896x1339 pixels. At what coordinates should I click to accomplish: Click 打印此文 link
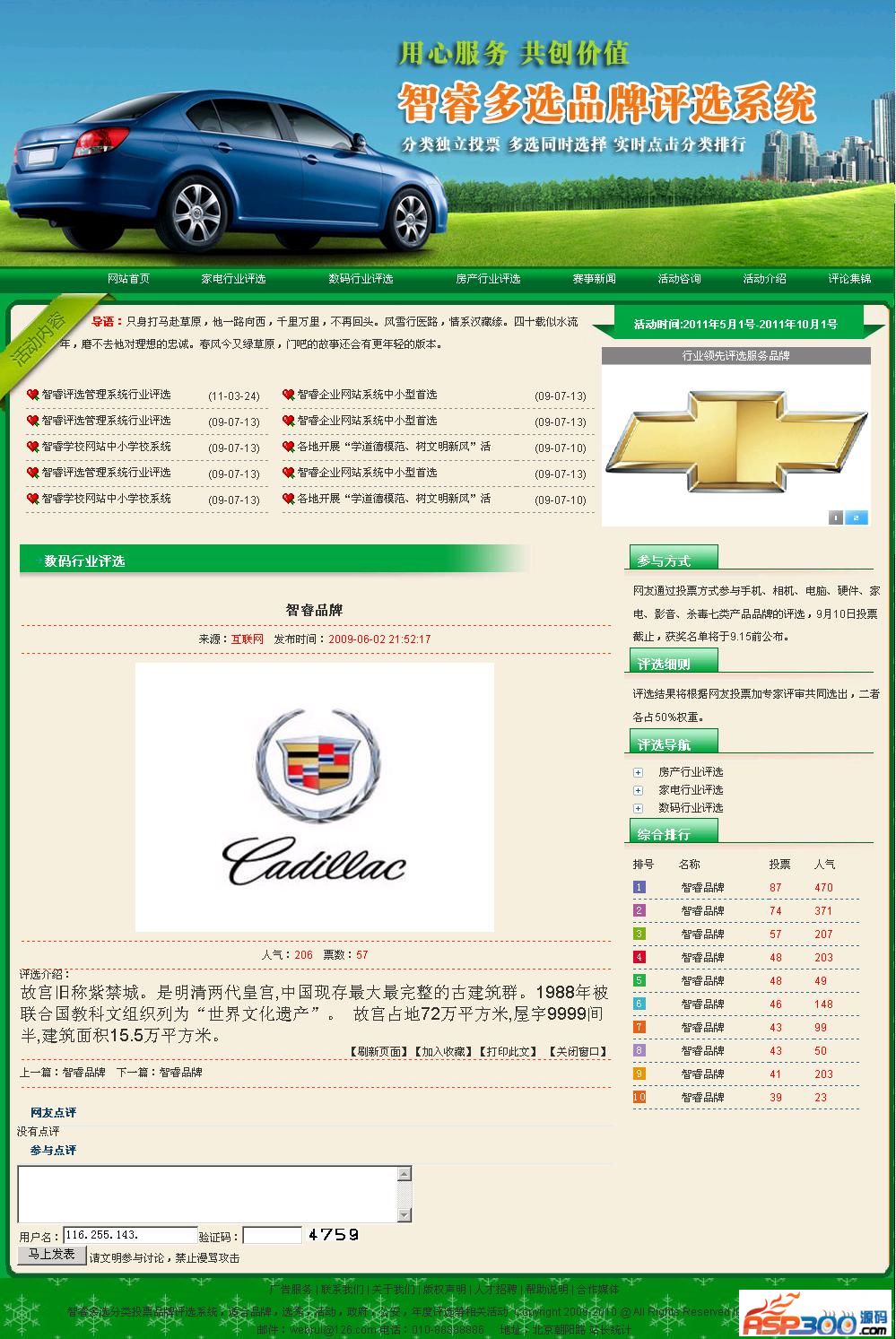point(509,1052)
